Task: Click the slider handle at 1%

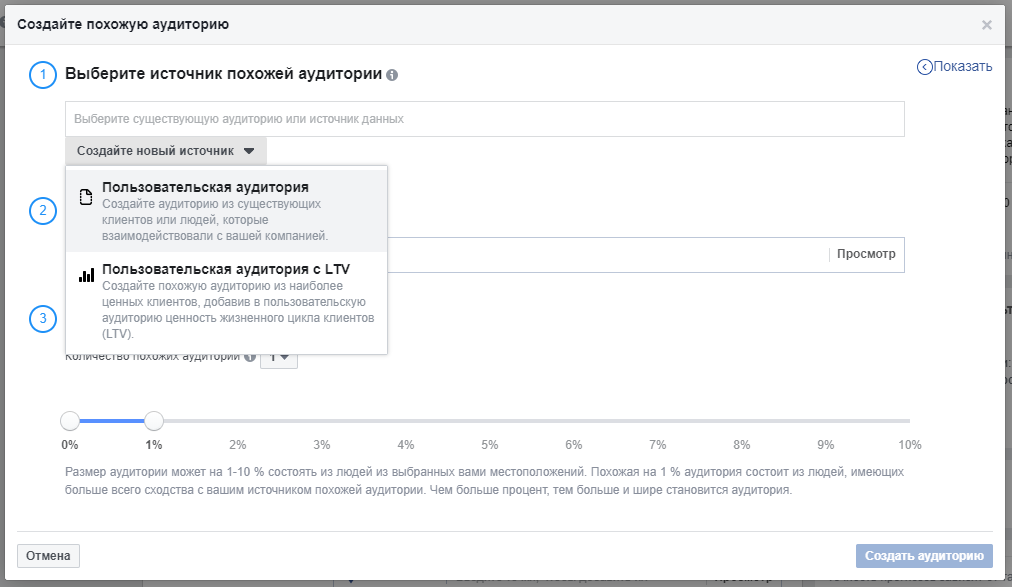Action: coord(154,421)
